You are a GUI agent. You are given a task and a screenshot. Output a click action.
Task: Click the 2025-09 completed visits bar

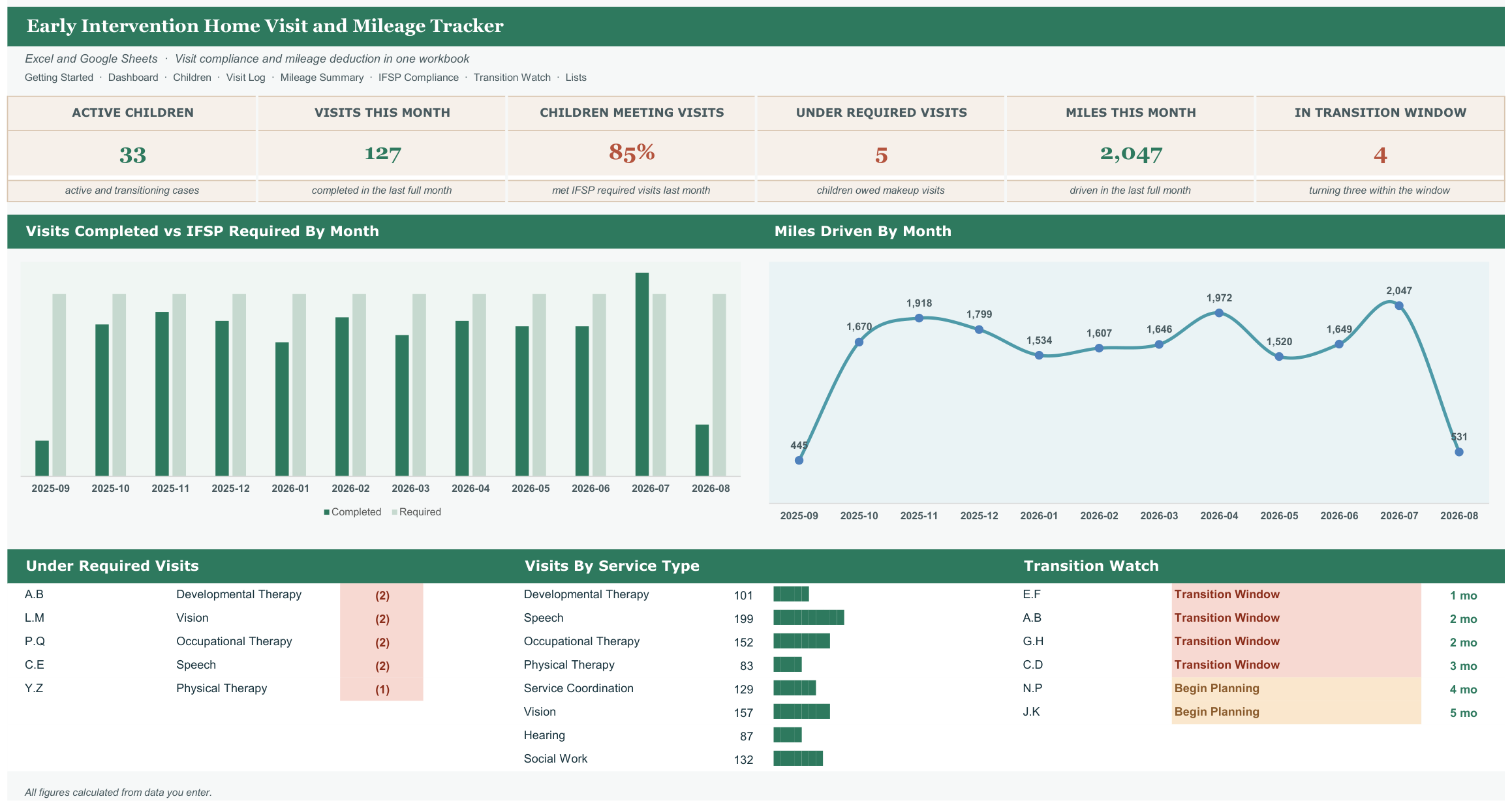42,459
